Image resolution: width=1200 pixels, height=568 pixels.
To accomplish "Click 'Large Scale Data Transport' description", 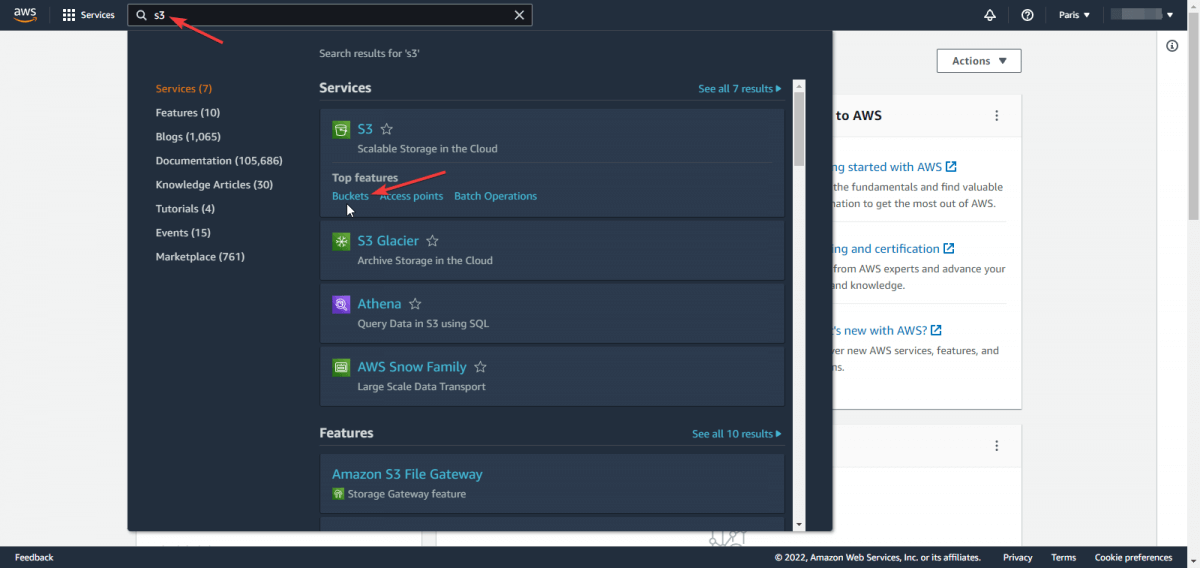I will click(421, 387).
